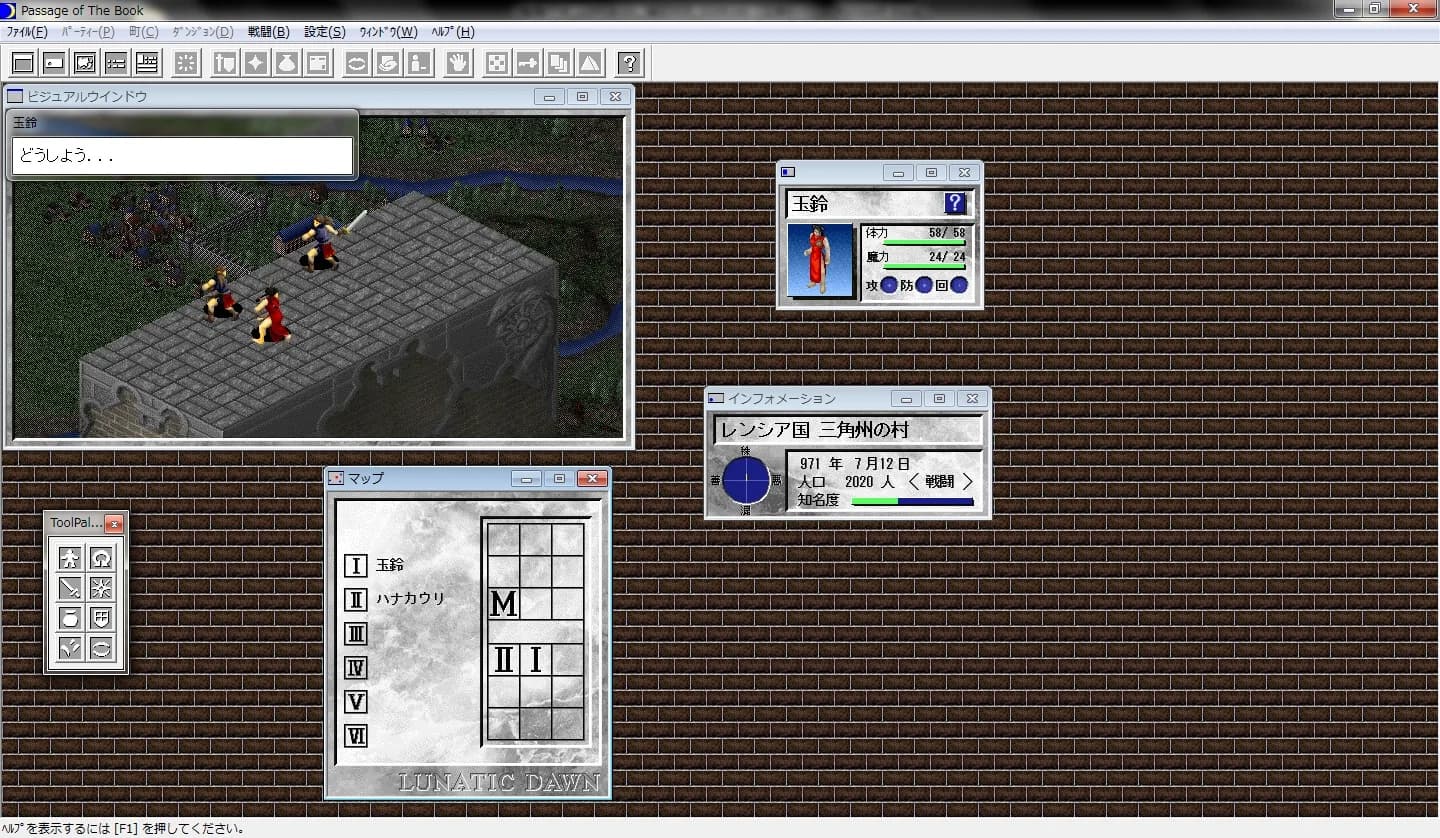Click the blue alignment compass in information window

tap(746, 480)
